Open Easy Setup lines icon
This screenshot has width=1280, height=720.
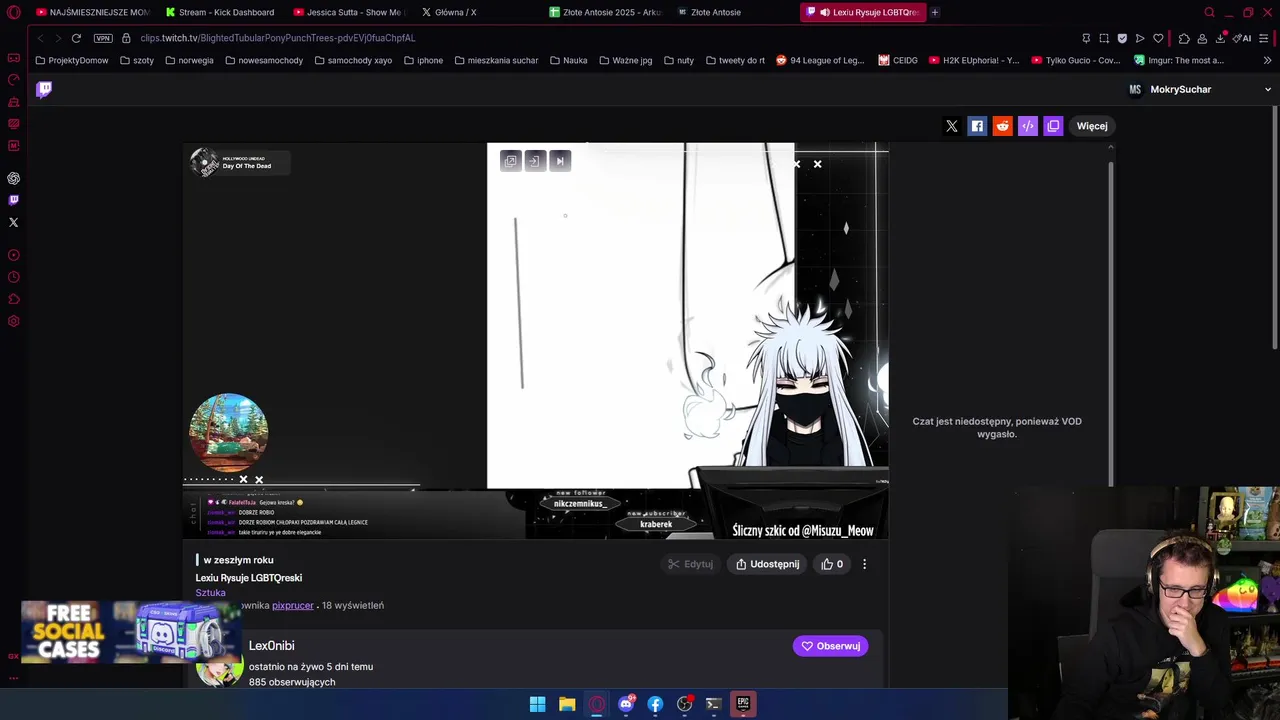[x=1264, y=38]
